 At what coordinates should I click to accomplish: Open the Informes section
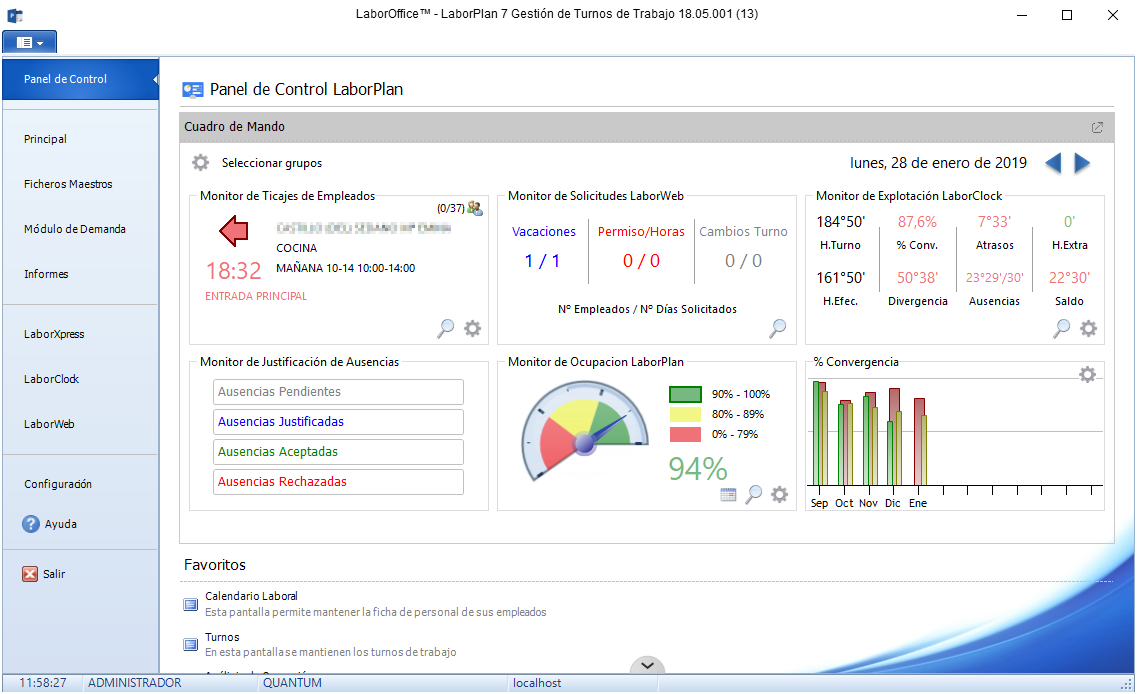click(46, 274)
